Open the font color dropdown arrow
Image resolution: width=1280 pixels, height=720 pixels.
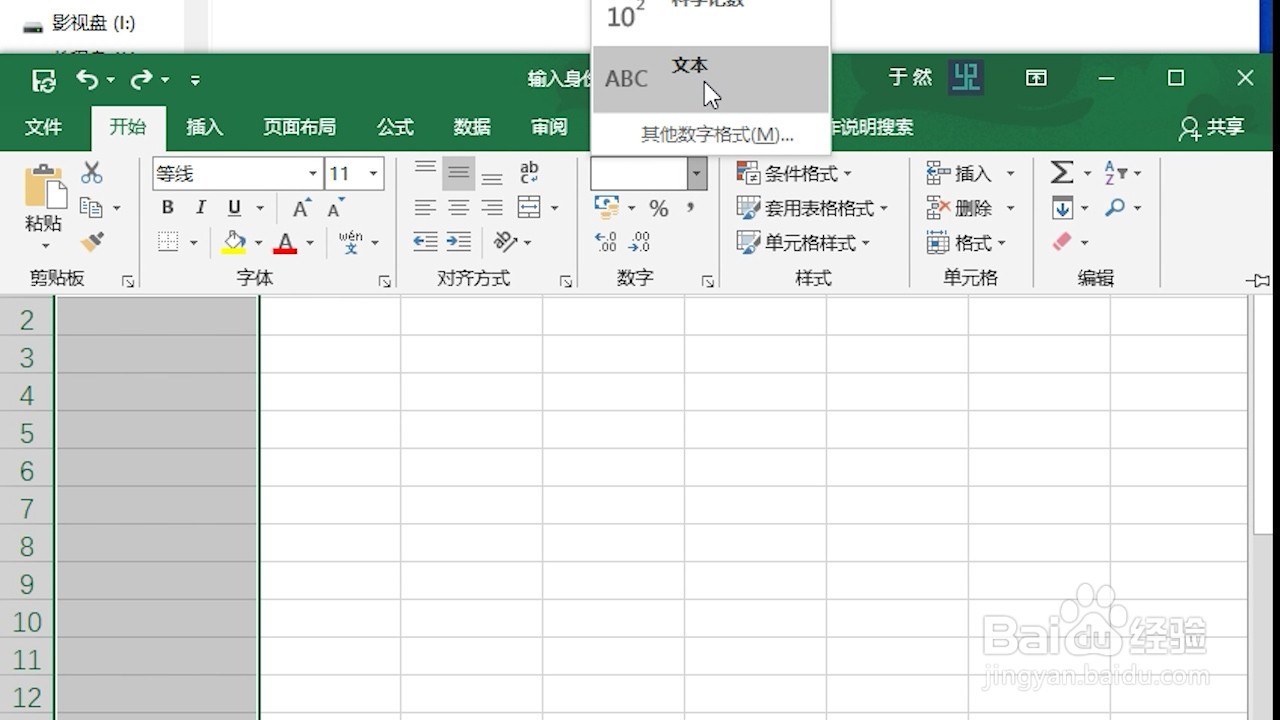tap(309, 243)
